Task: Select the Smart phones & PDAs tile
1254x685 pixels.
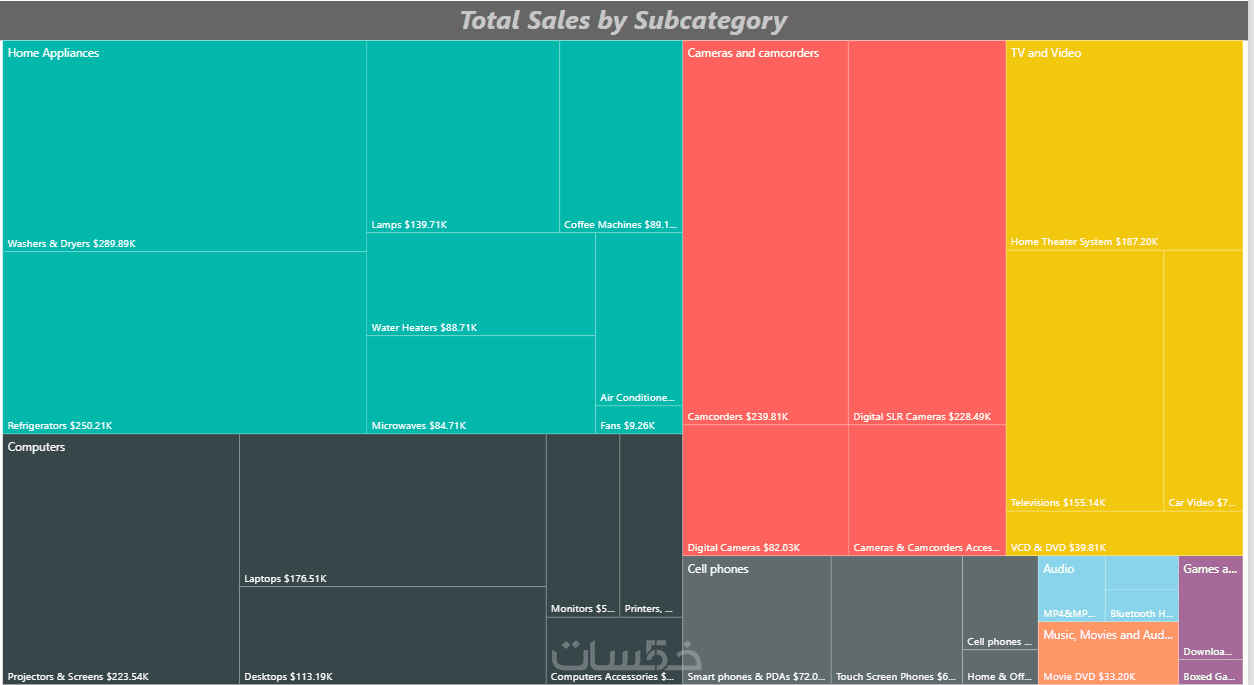Action: coord(756,620)
